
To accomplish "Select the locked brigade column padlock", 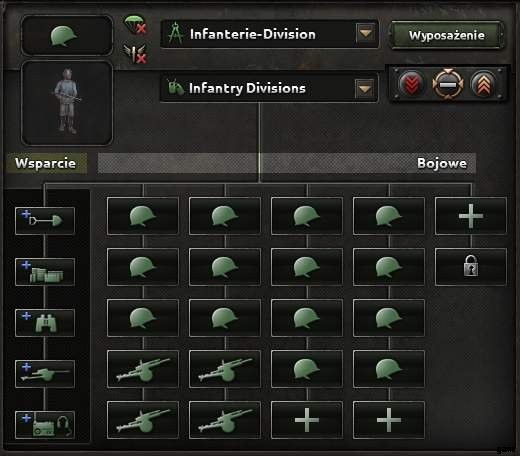I will click(x=471, y=267).
